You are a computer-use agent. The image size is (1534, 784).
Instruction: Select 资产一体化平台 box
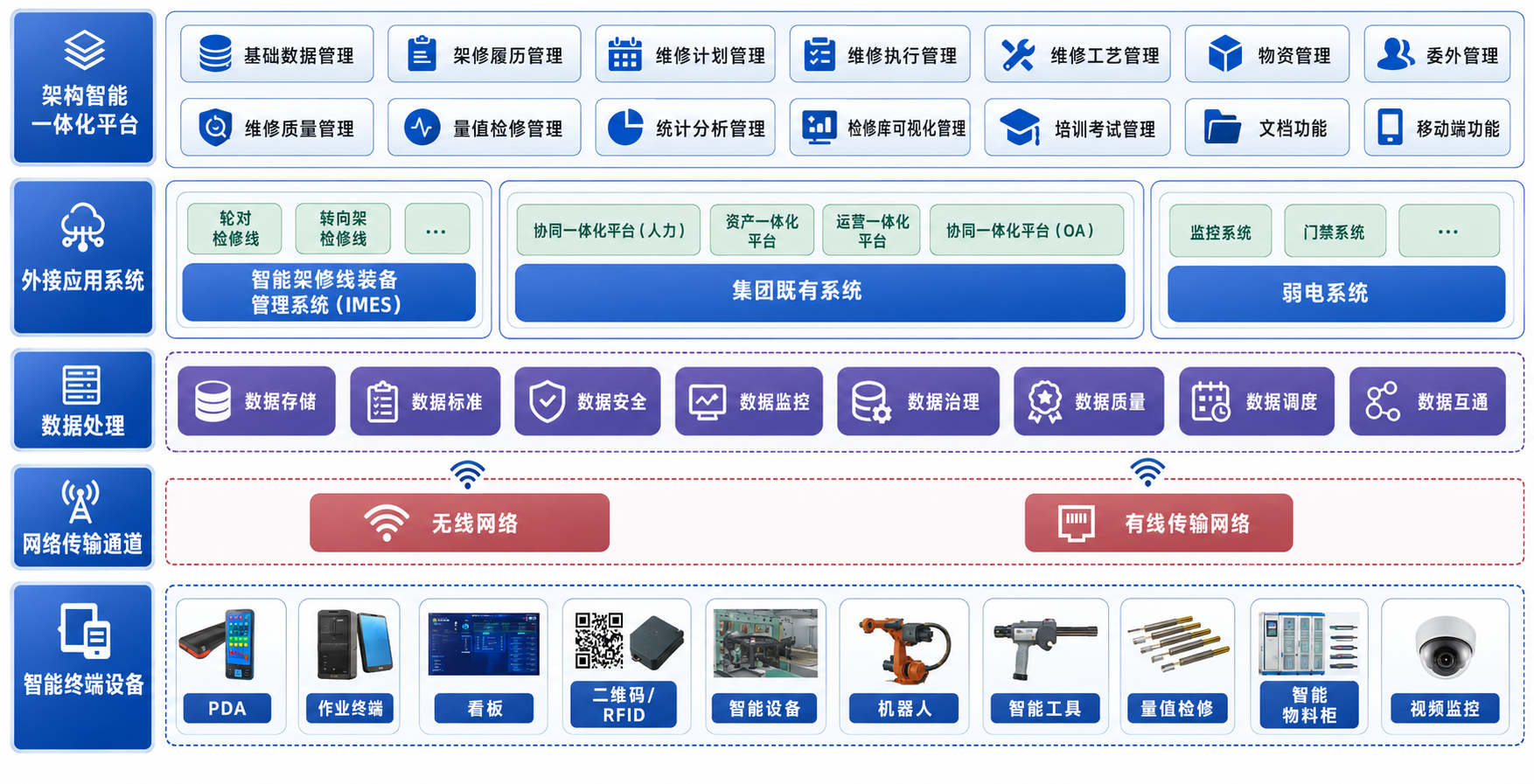(762, 231)
